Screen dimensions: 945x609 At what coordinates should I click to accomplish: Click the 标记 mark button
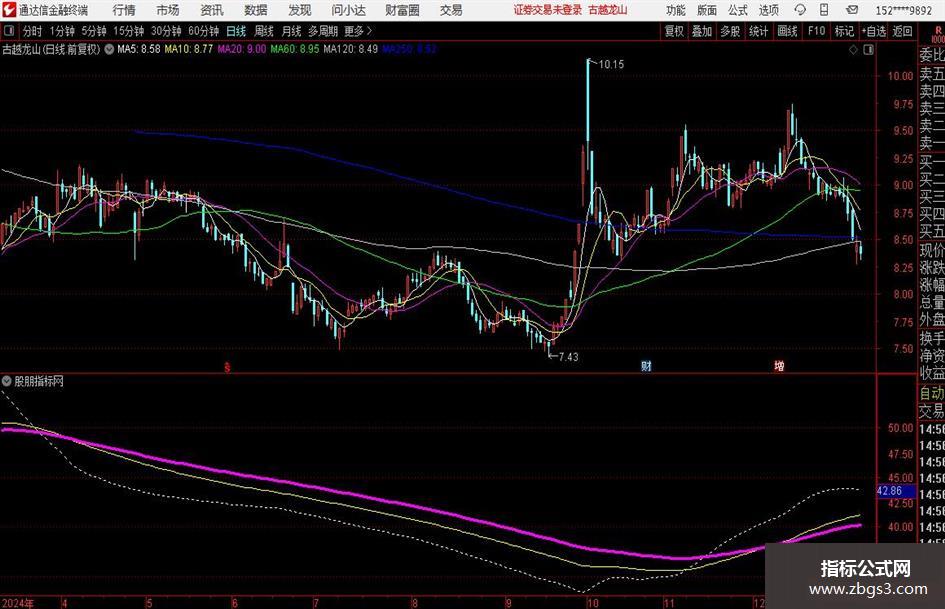point(844,31)
